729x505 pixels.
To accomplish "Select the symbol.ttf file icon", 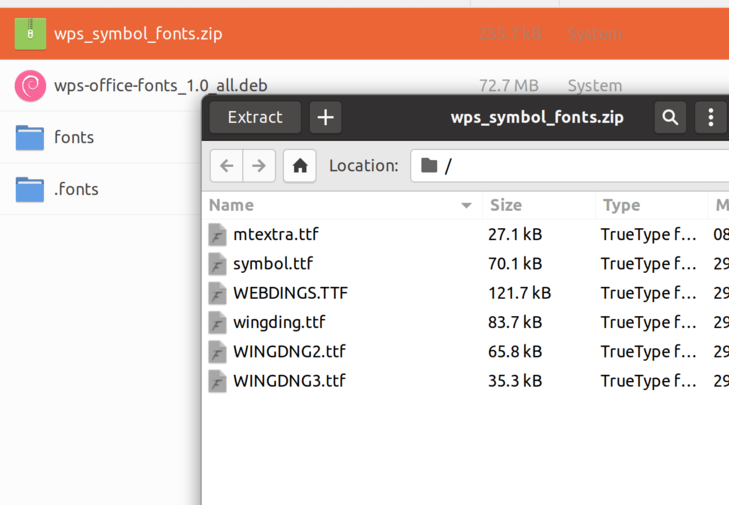I will pyautogui.click(x=218, y=264).
